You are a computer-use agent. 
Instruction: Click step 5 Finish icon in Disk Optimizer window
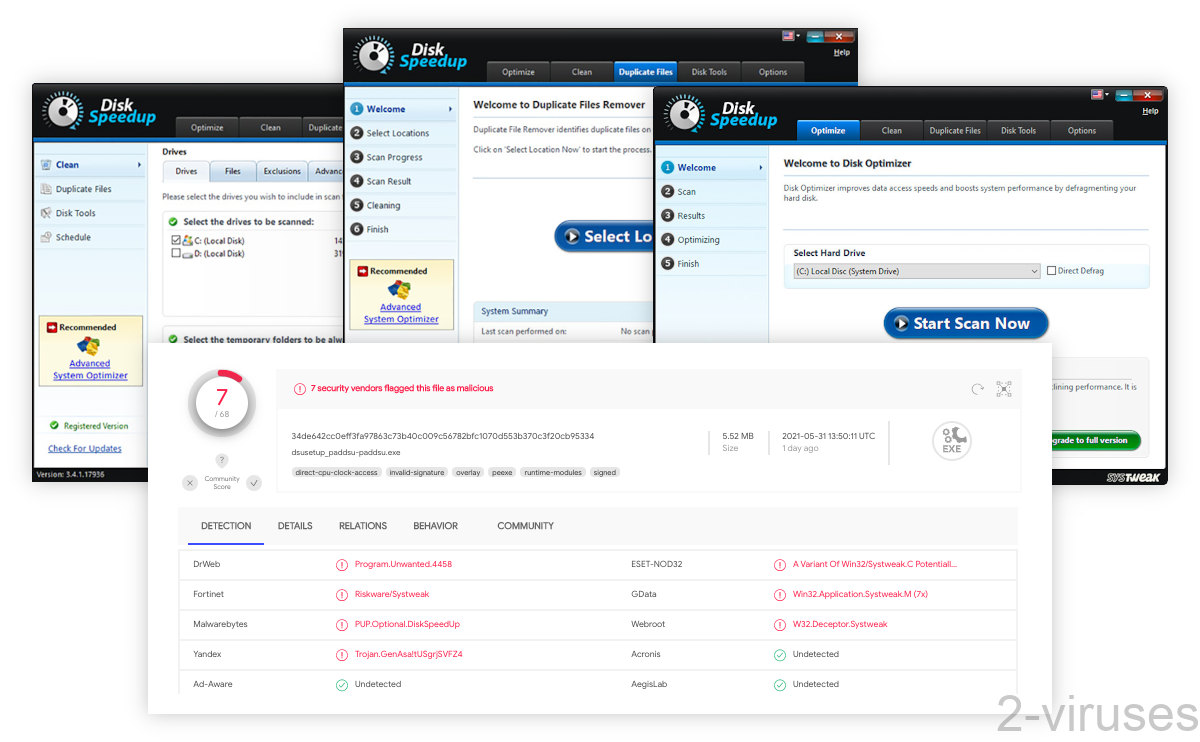pyautogui.click(x=668, y=264)
